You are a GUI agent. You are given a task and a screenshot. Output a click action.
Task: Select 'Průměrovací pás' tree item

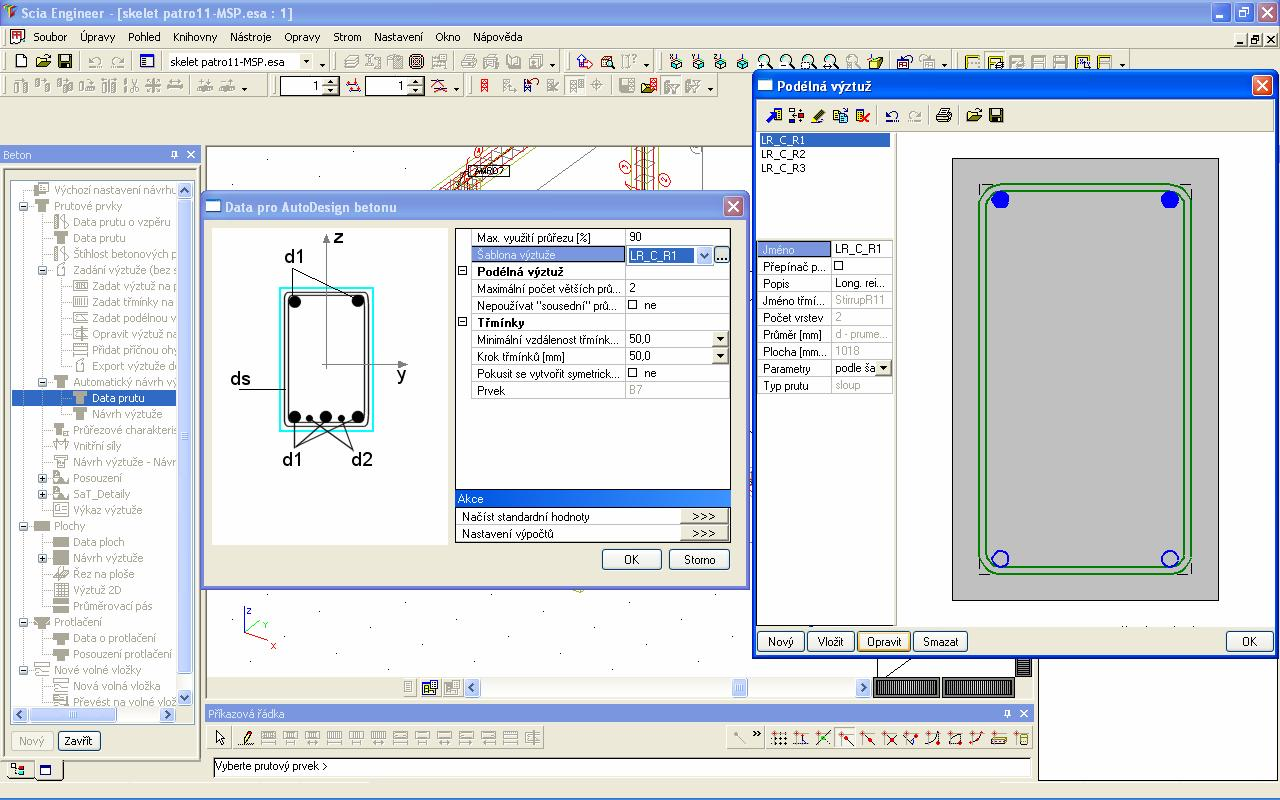[112, 606]
